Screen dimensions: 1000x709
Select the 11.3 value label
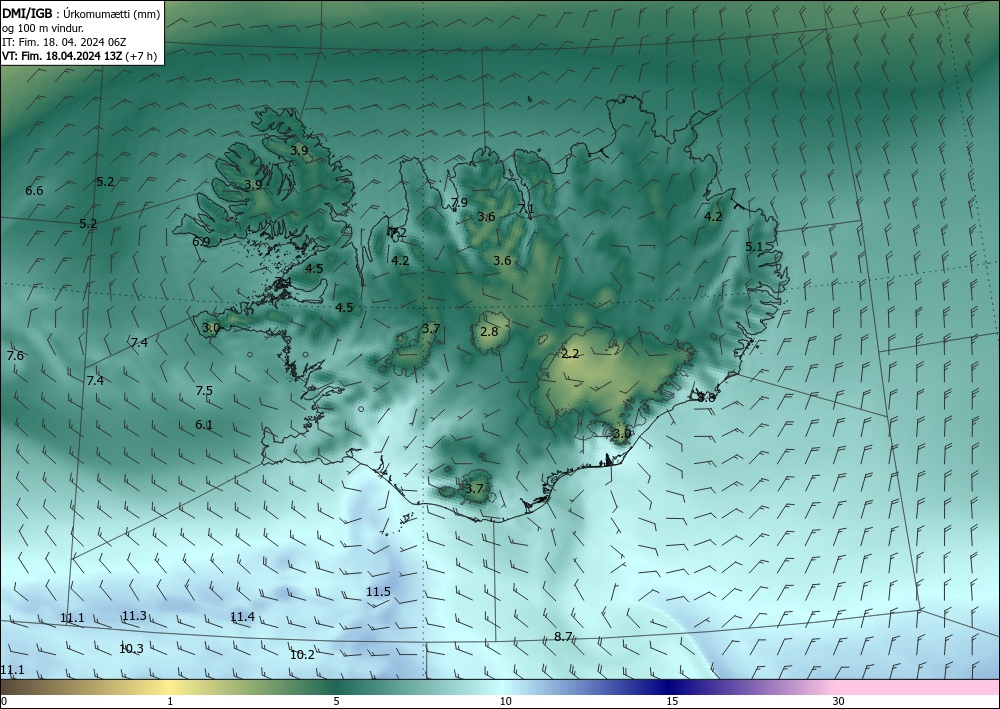click(x=135, y=616)
